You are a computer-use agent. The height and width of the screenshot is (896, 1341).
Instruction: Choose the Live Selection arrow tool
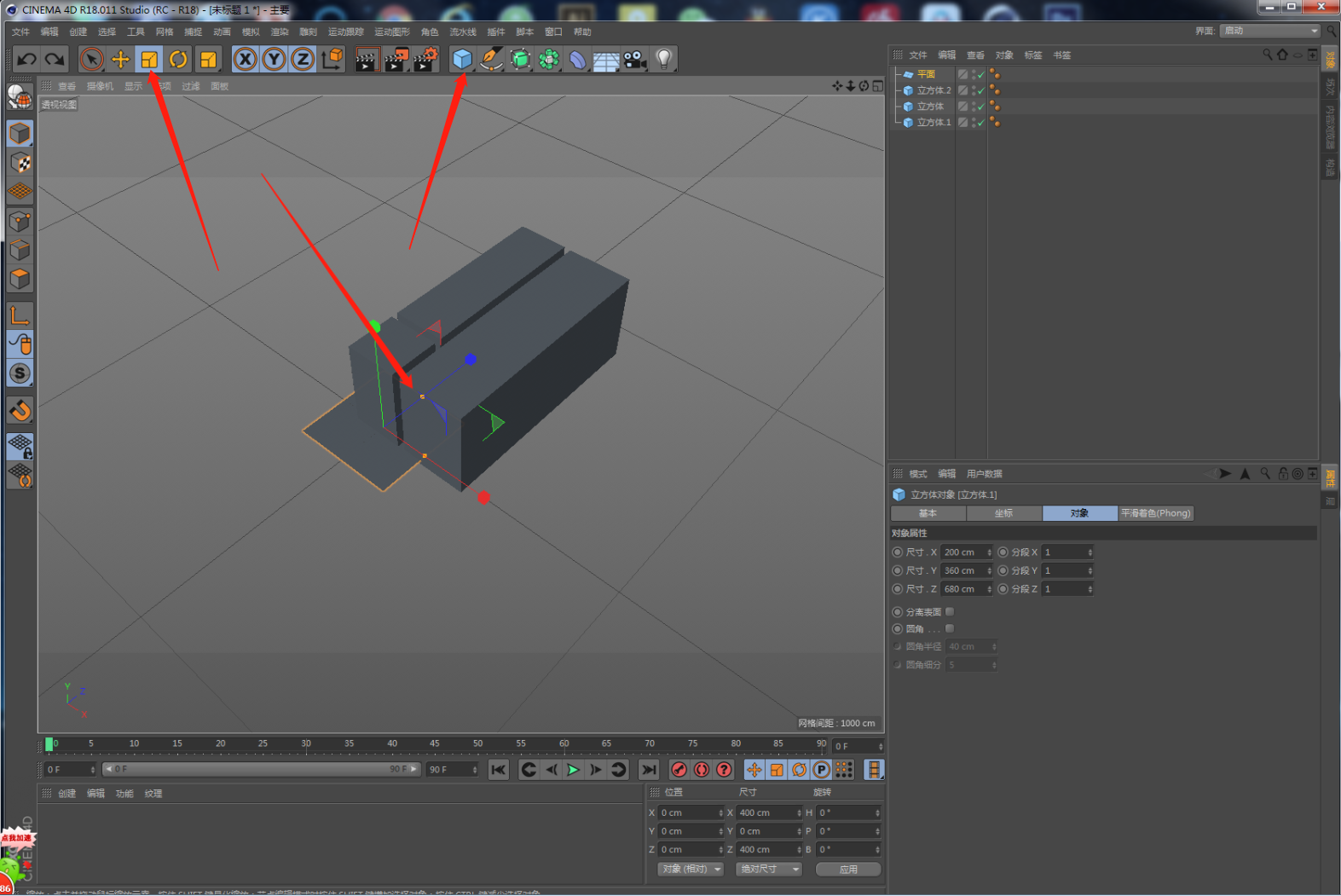point(91,59)
